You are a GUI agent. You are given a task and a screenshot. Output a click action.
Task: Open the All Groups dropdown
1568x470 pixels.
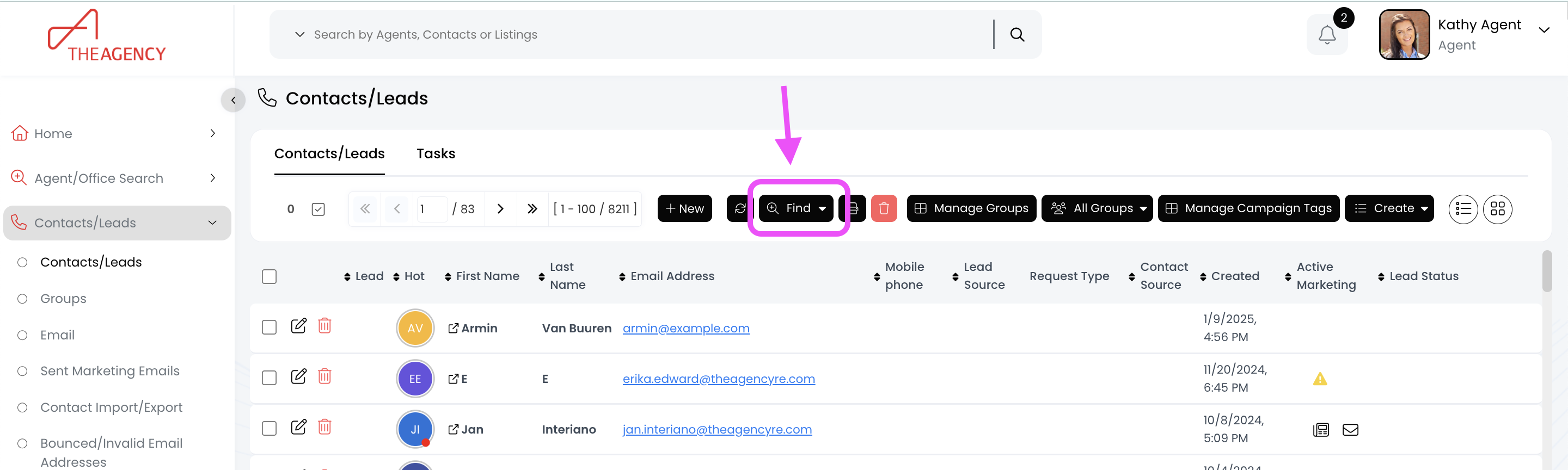(1097, 208)
